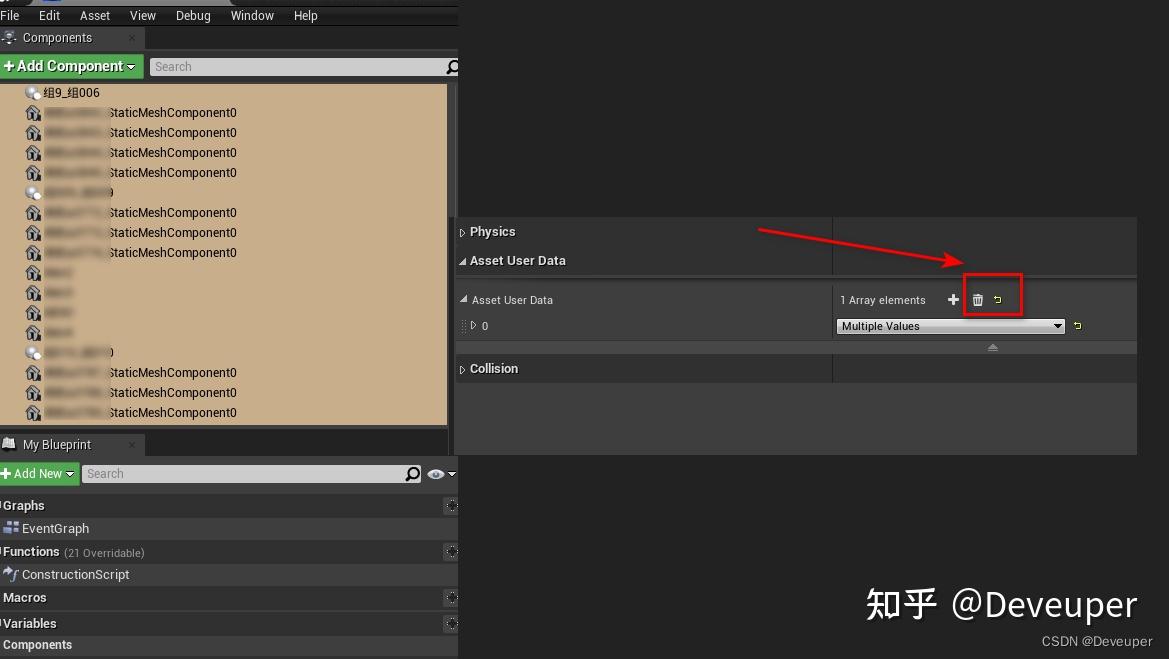Reset Asset User Data array to default

(x=996, y=299)
